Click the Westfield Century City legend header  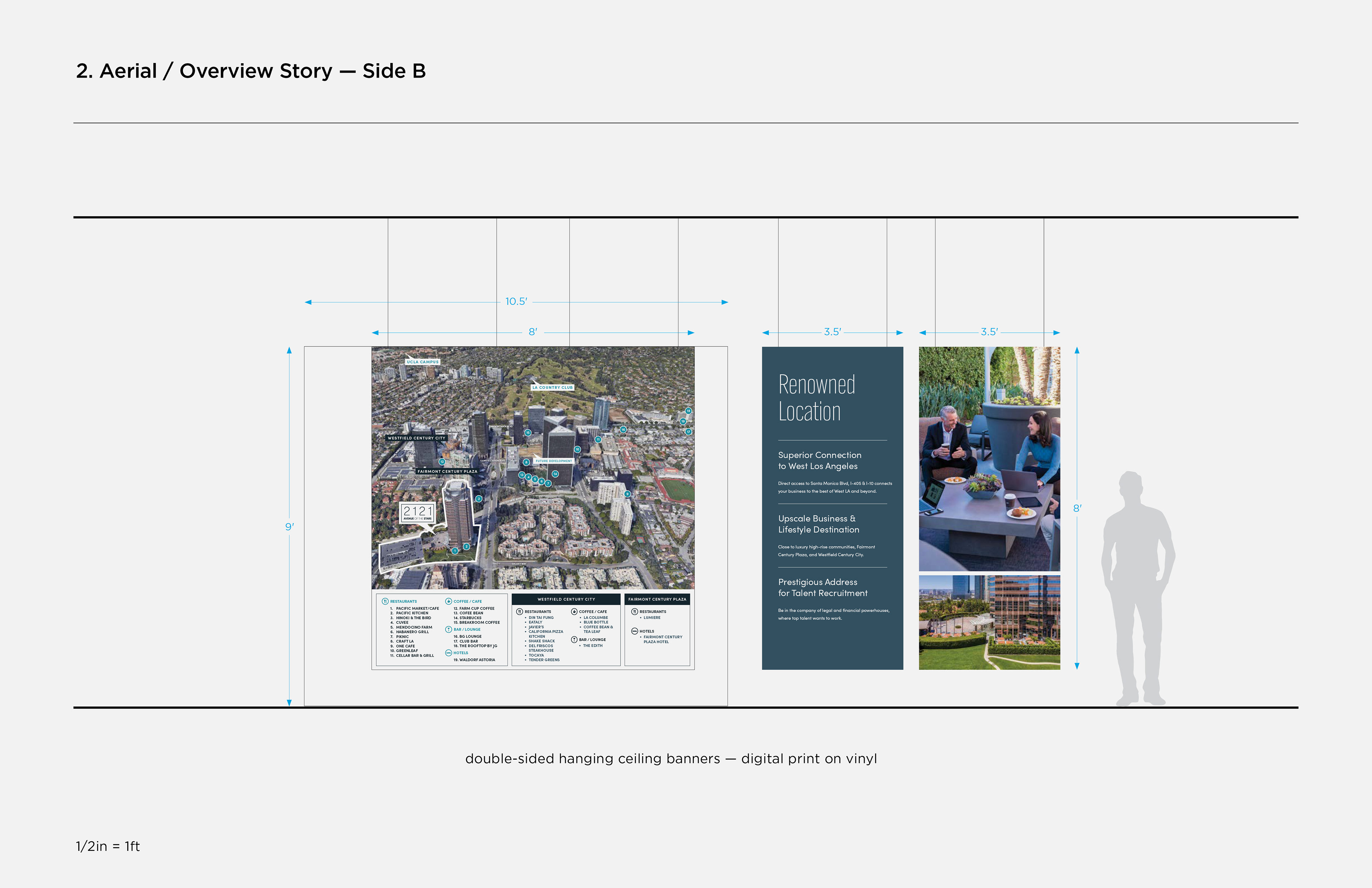(x=566, y=599)
